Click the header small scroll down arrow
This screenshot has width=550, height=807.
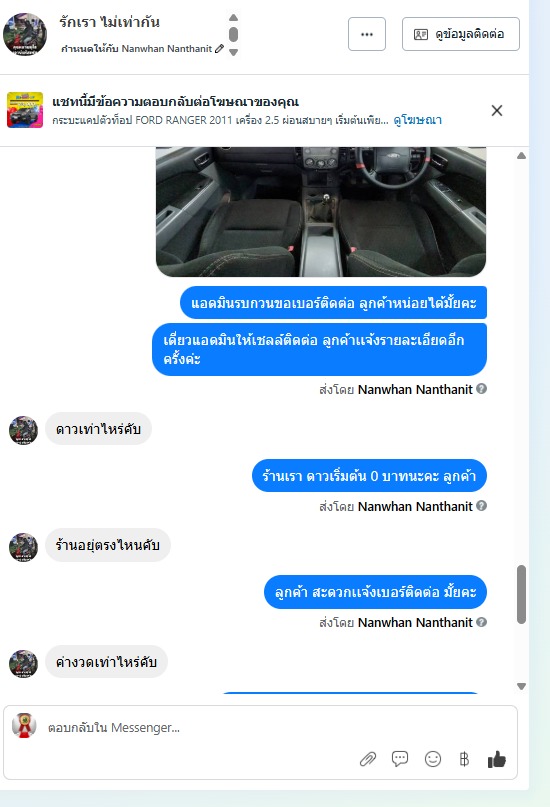[x=233, y=52]
